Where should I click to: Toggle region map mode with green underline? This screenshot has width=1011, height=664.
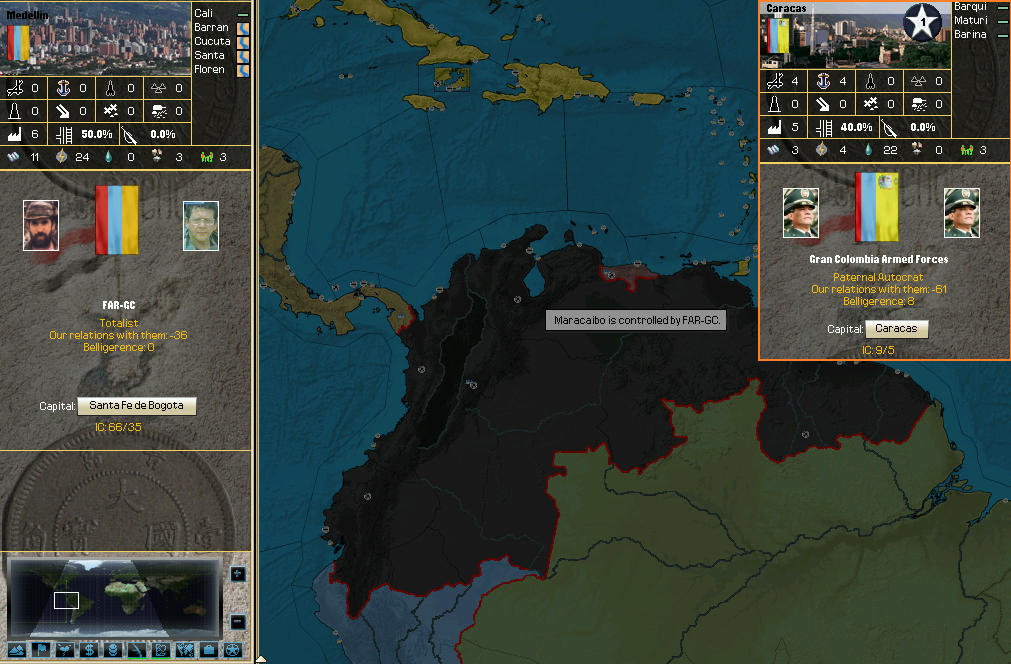pyautogui.click(x=161, y=650)
